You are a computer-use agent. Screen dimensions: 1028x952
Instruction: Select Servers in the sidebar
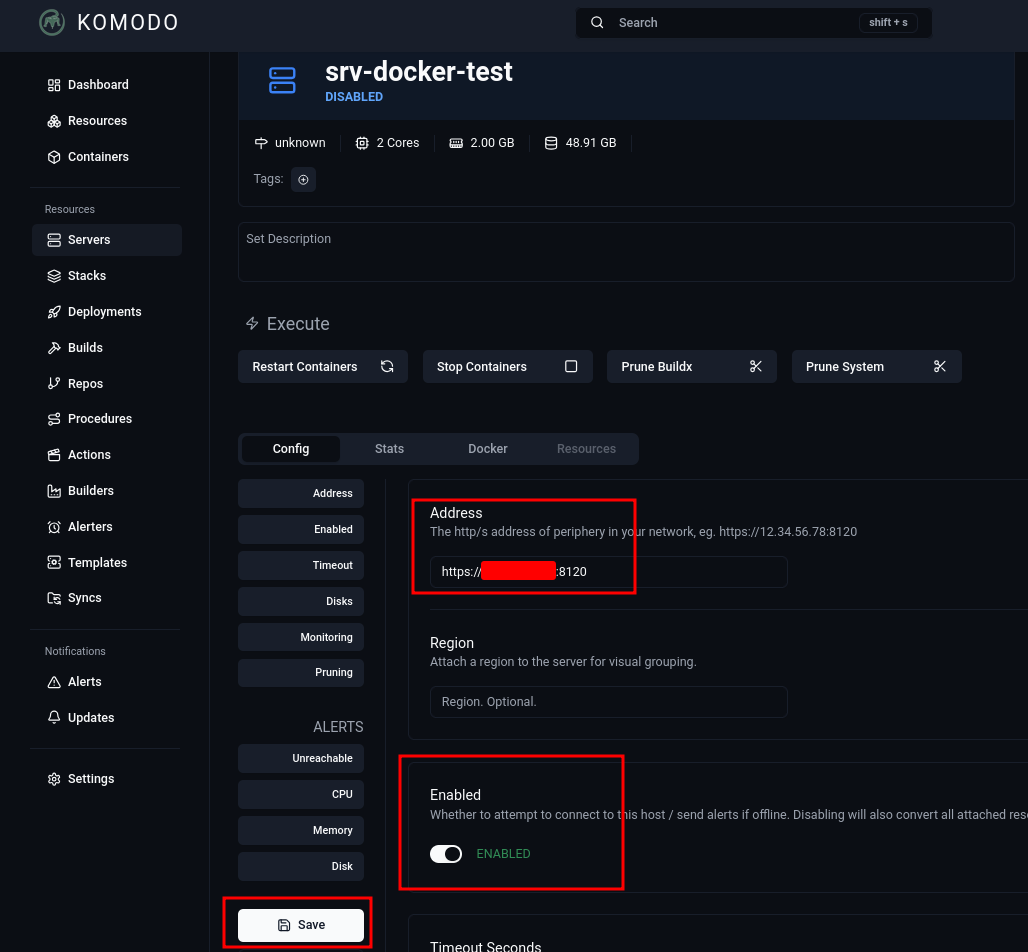click(x=107, y=240)
